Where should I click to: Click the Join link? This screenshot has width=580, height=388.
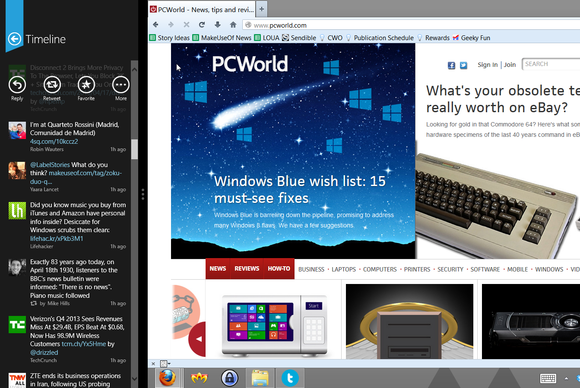pos(510,65)
